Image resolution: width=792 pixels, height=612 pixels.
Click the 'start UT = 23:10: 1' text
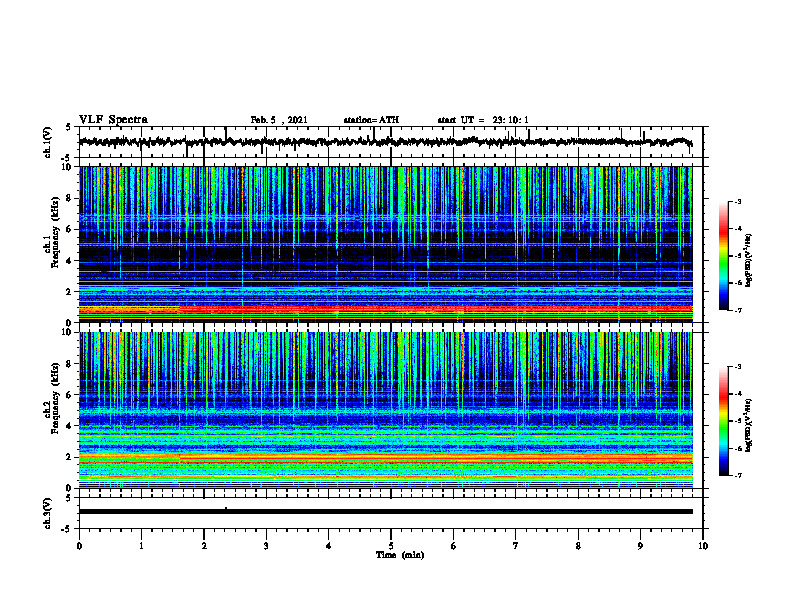(483, 120)
